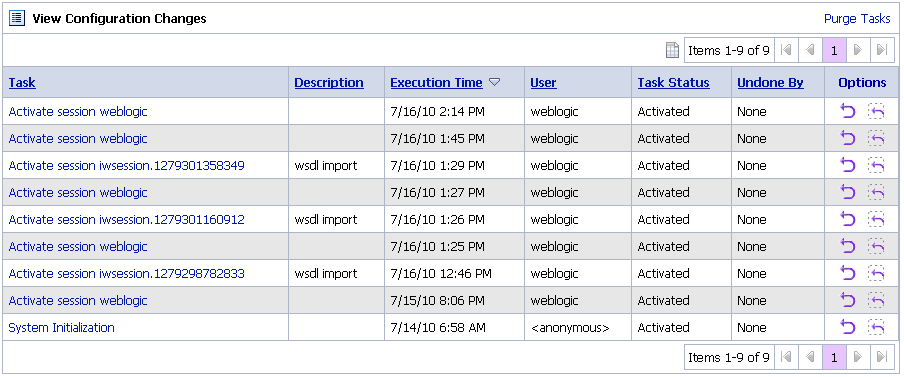904x377 pixels.
Task: Click the 7/16/10 12:46 PM execution time
Action: [x=441, y=274]
